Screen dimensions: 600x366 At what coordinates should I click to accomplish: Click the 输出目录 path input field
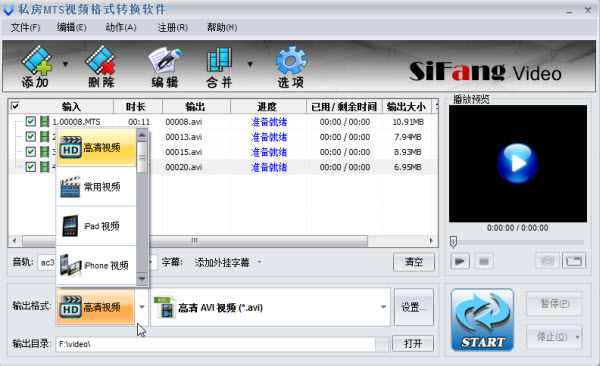tap(216, 344)
